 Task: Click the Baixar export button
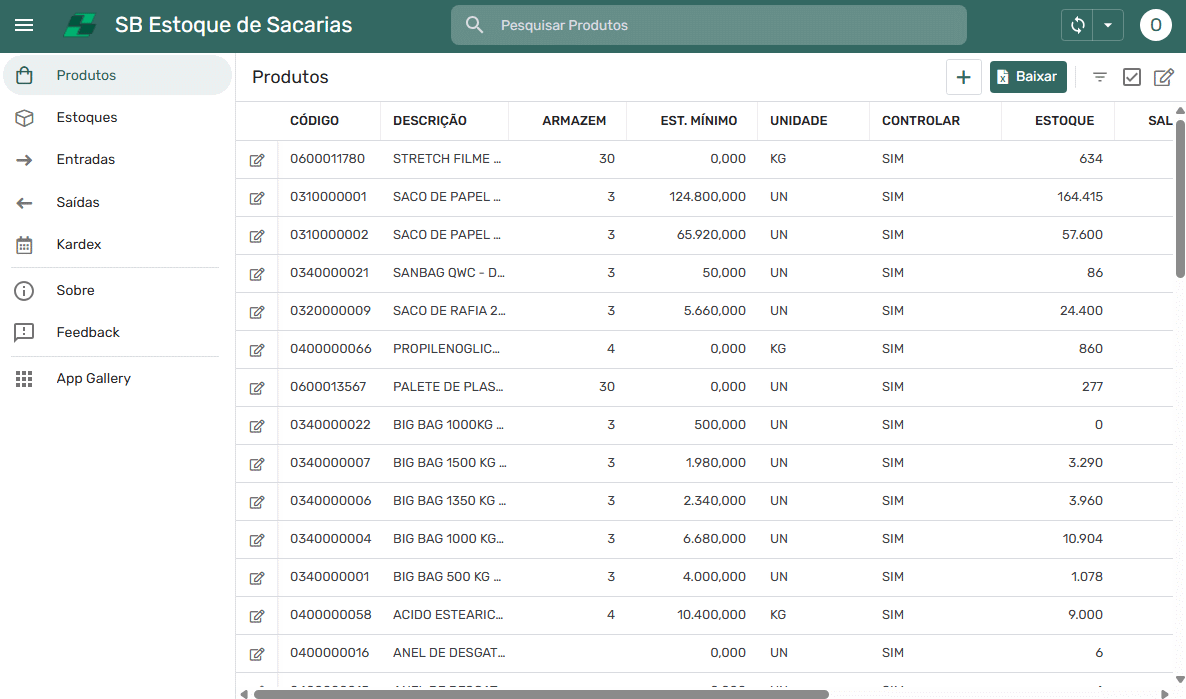click(x=1028, y=77)
